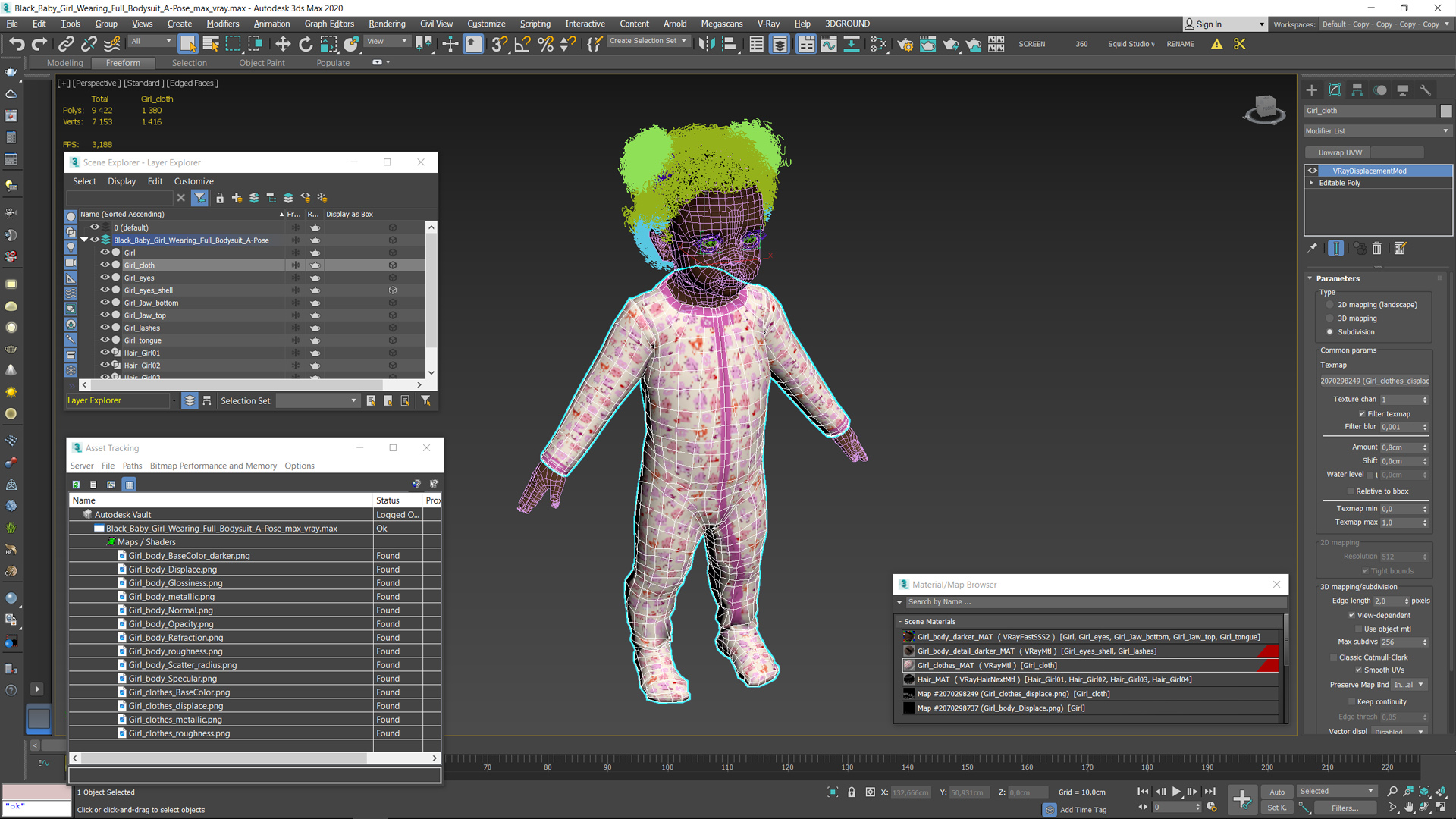This screenshot has height=819, width=1456.
Task: Open Paths menu in Asset Tracking
Action: point(132,466)
